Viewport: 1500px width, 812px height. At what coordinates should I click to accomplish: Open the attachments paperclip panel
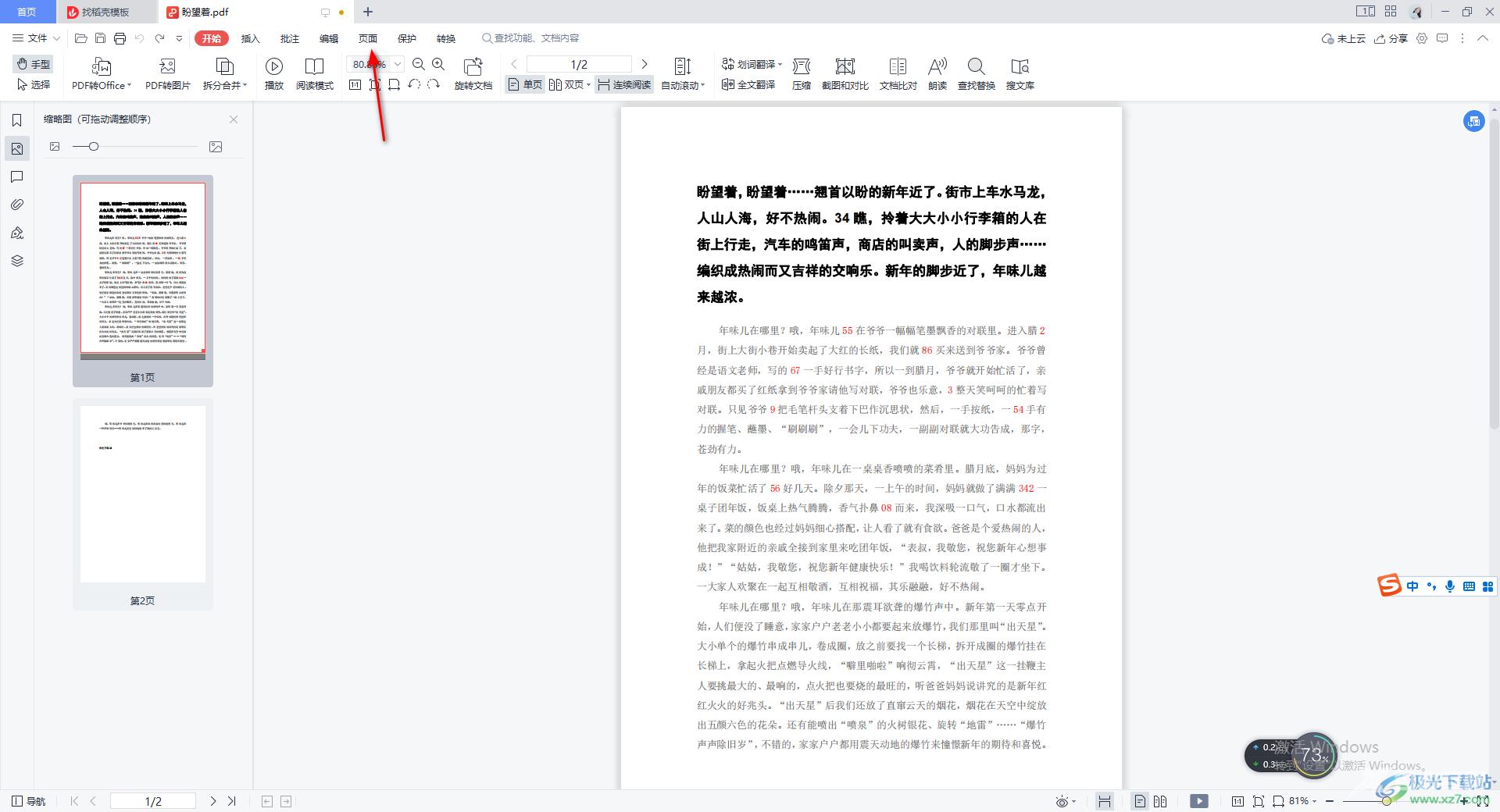[16, 205]
